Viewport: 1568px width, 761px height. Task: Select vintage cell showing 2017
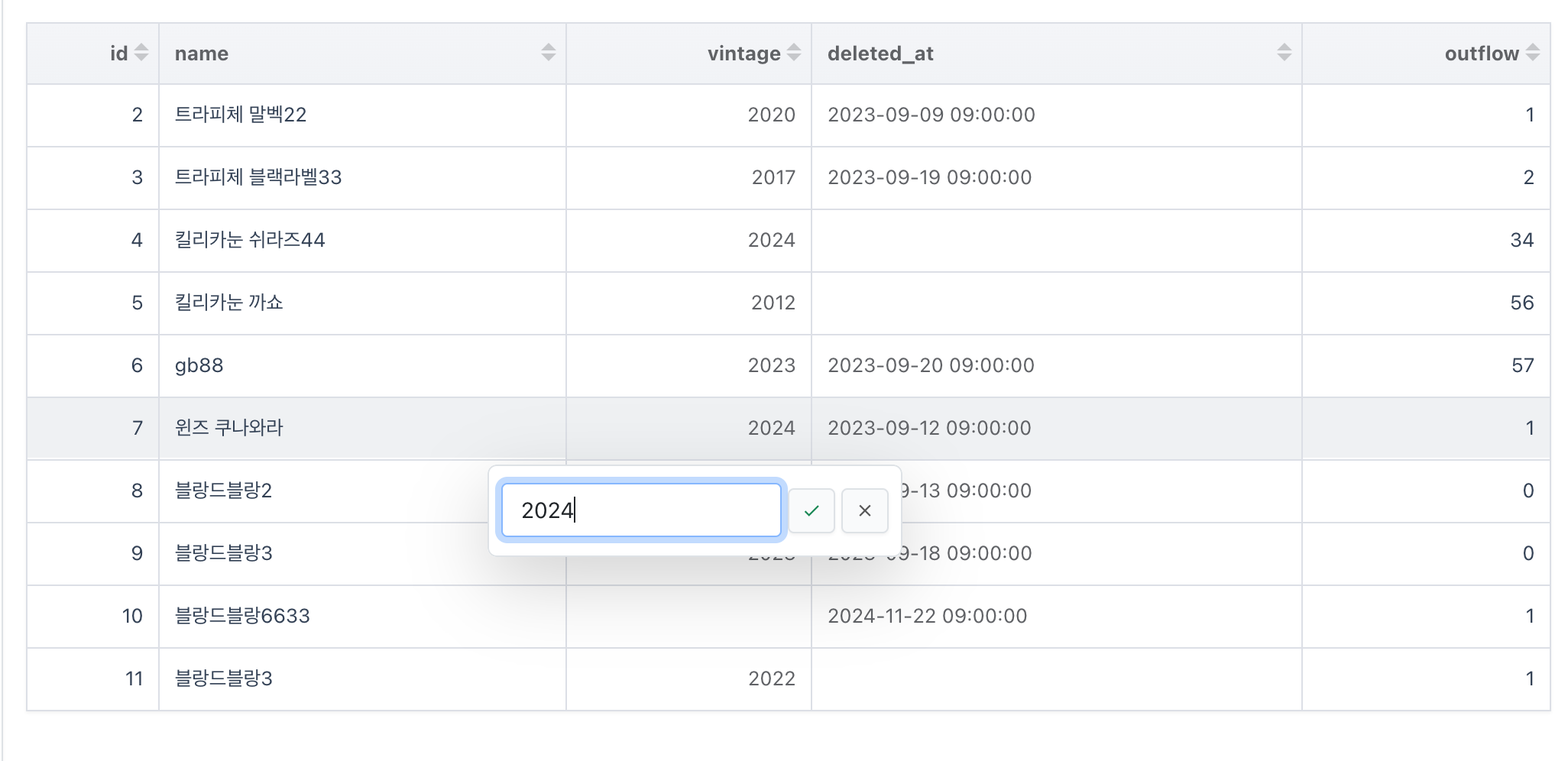click(688, 178)
